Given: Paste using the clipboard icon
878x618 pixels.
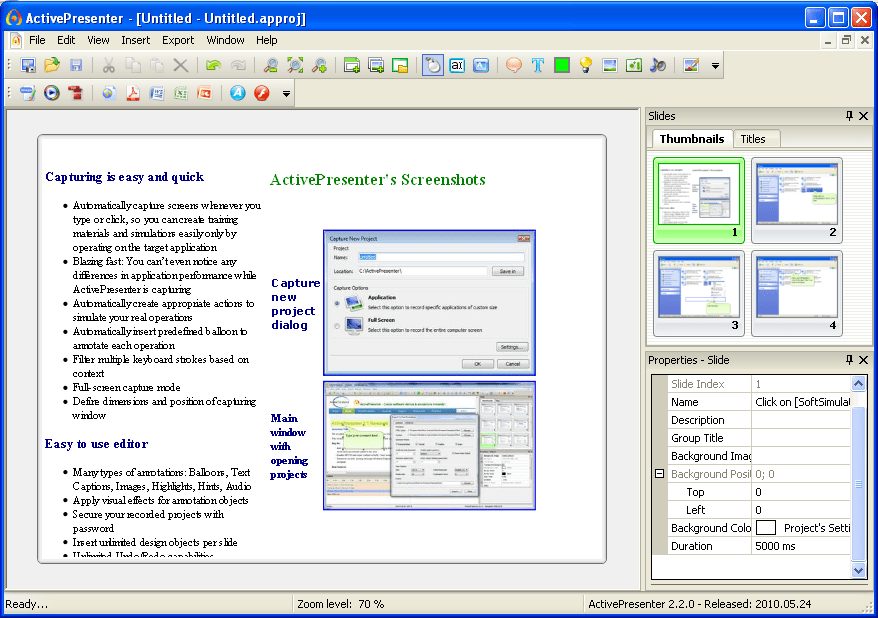Looking at the screenshot, I should pyautogui.click(x=157, y=65).
